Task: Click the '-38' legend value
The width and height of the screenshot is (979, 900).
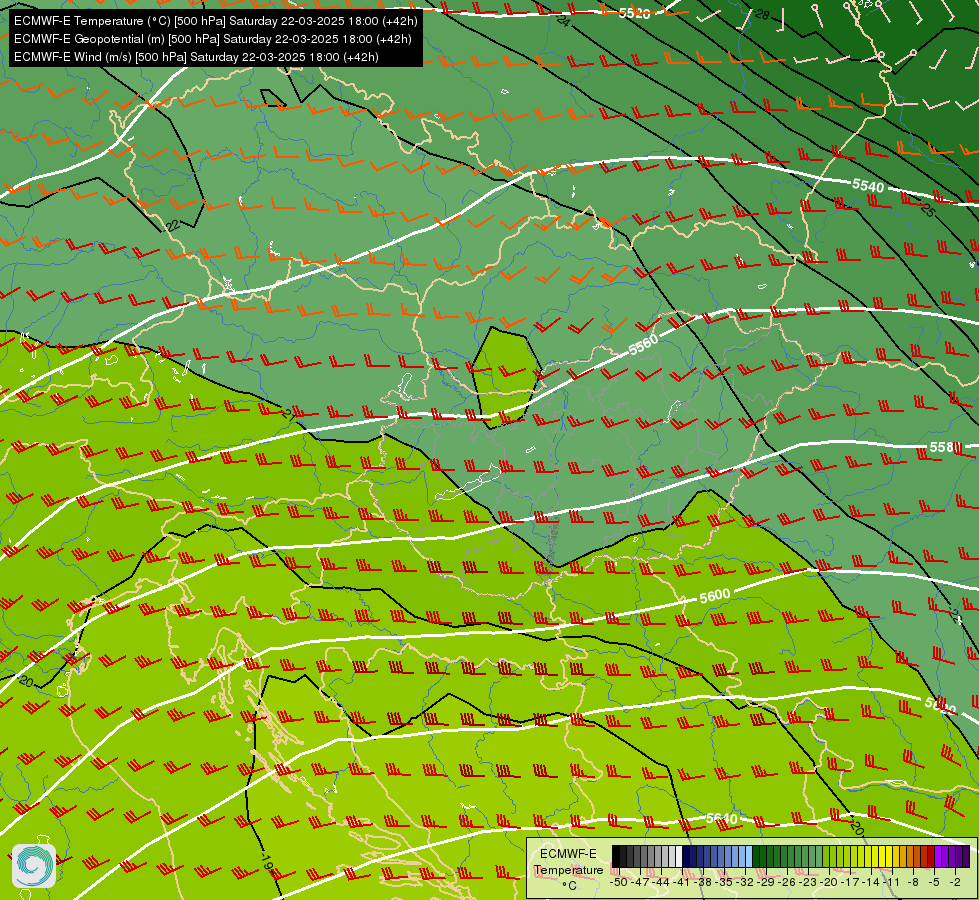Action: point(702,882)
